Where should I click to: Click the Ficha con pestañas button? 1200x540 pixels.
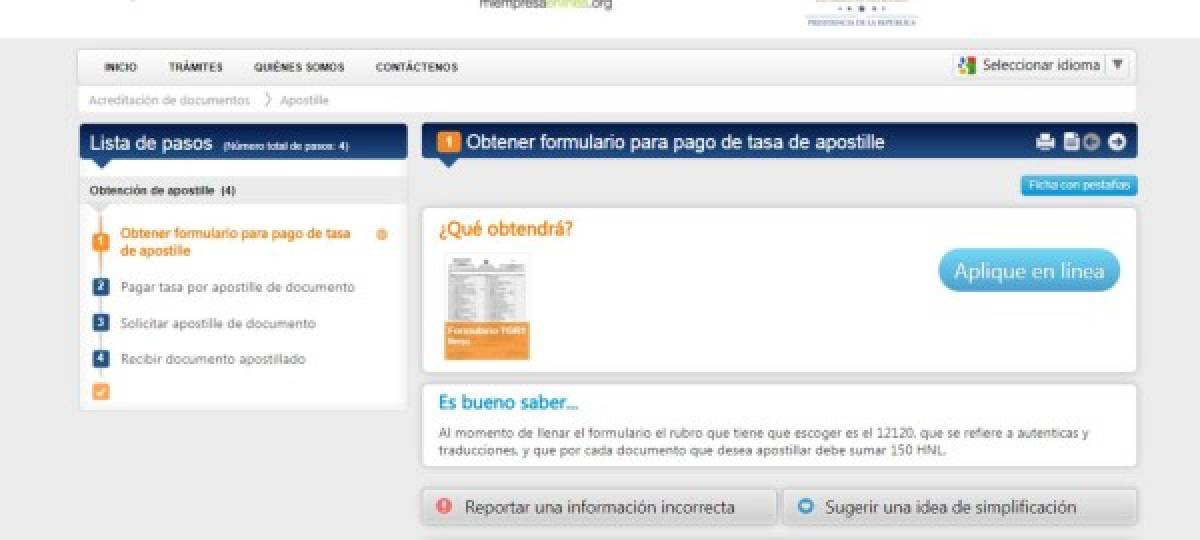pos(1079,186)
